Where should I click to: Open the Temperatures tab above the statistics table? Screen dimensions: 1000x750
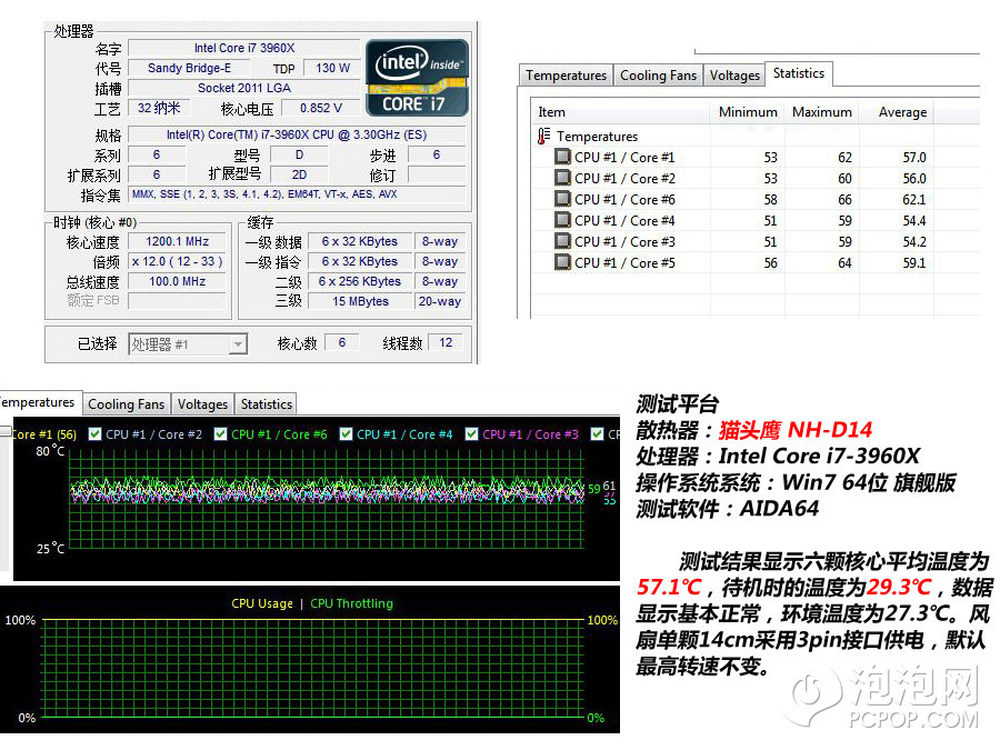point(566,75)
